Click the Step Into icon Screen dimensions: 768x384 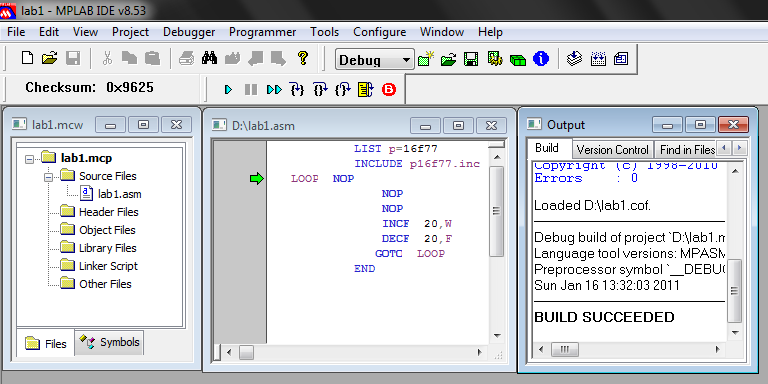pos(297,89)
